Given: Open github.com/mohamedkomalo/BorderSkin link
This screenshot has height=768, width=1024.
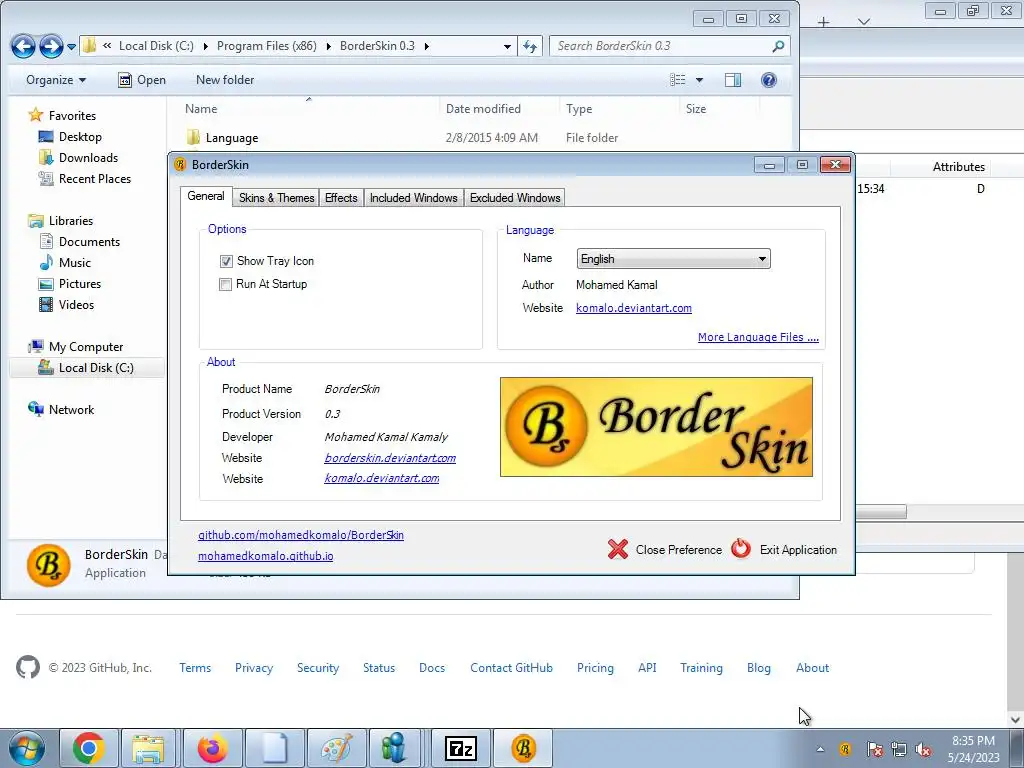Looking at the screenshot, I should point(300,535).
